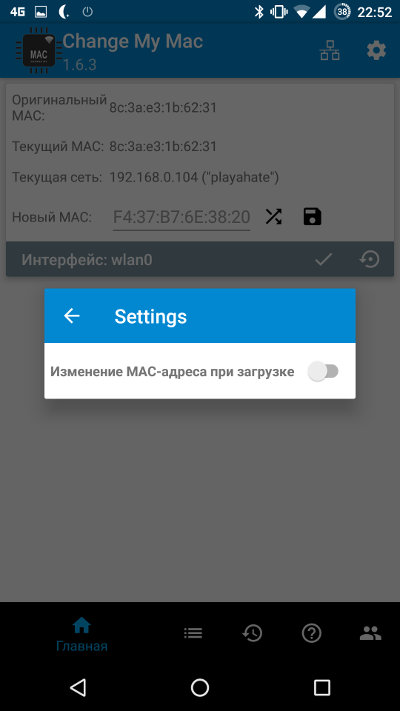Tap the Android home navigation button
Screen dimensions: 400x711
click(200, 687)
